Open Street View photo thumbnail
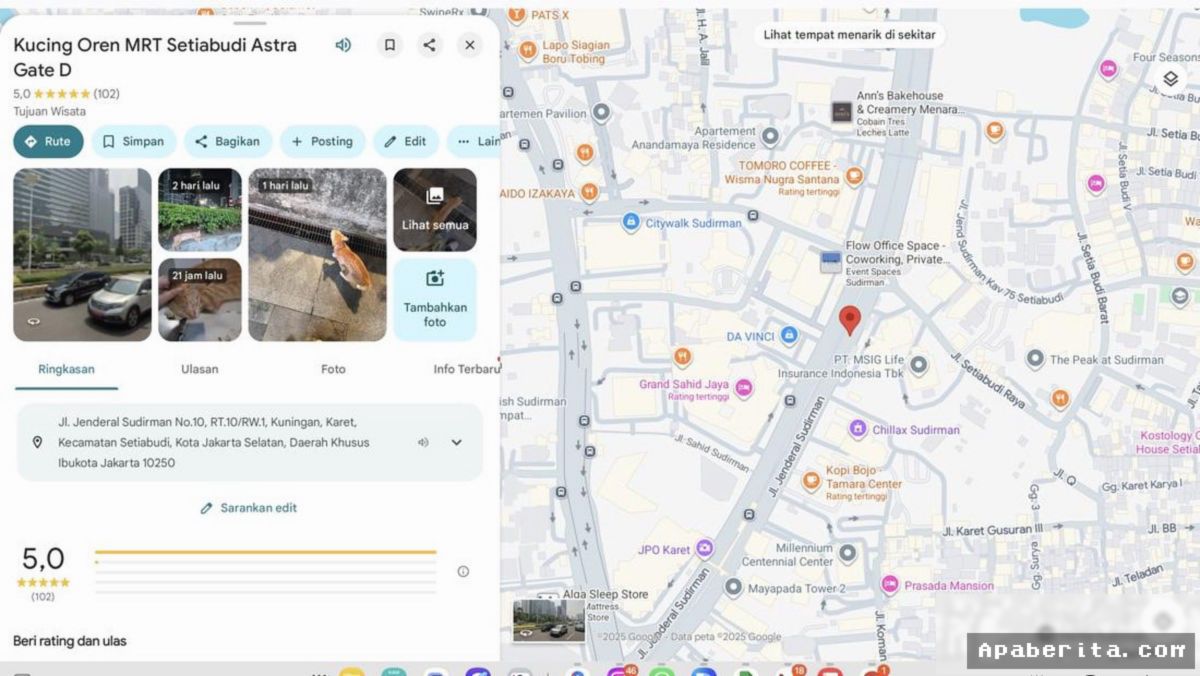Screen dimensions: 1200x676 point(83,254)
